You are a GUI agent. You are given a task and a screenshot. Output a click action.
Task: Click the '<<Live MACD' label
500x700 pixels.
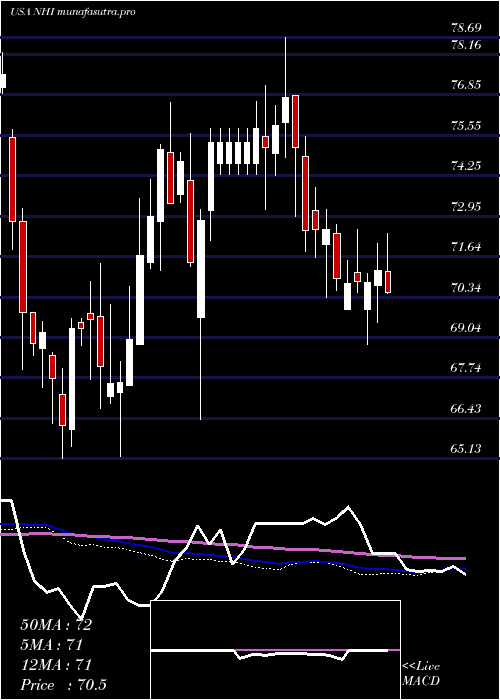(421, 674)
